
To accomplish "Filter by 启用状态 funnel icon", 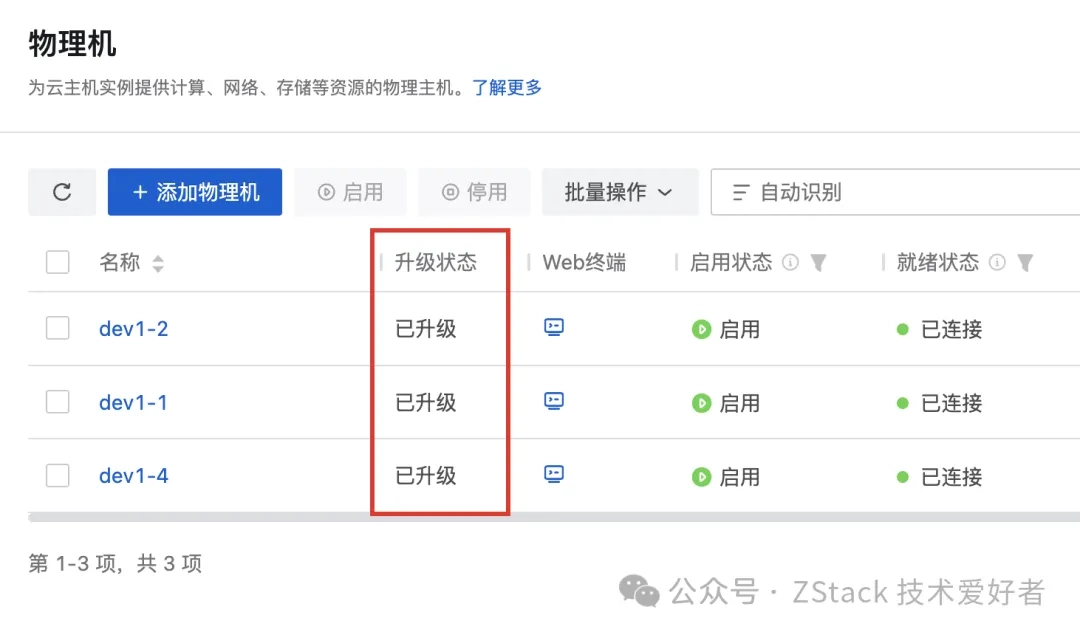I will tap(818, 263).
